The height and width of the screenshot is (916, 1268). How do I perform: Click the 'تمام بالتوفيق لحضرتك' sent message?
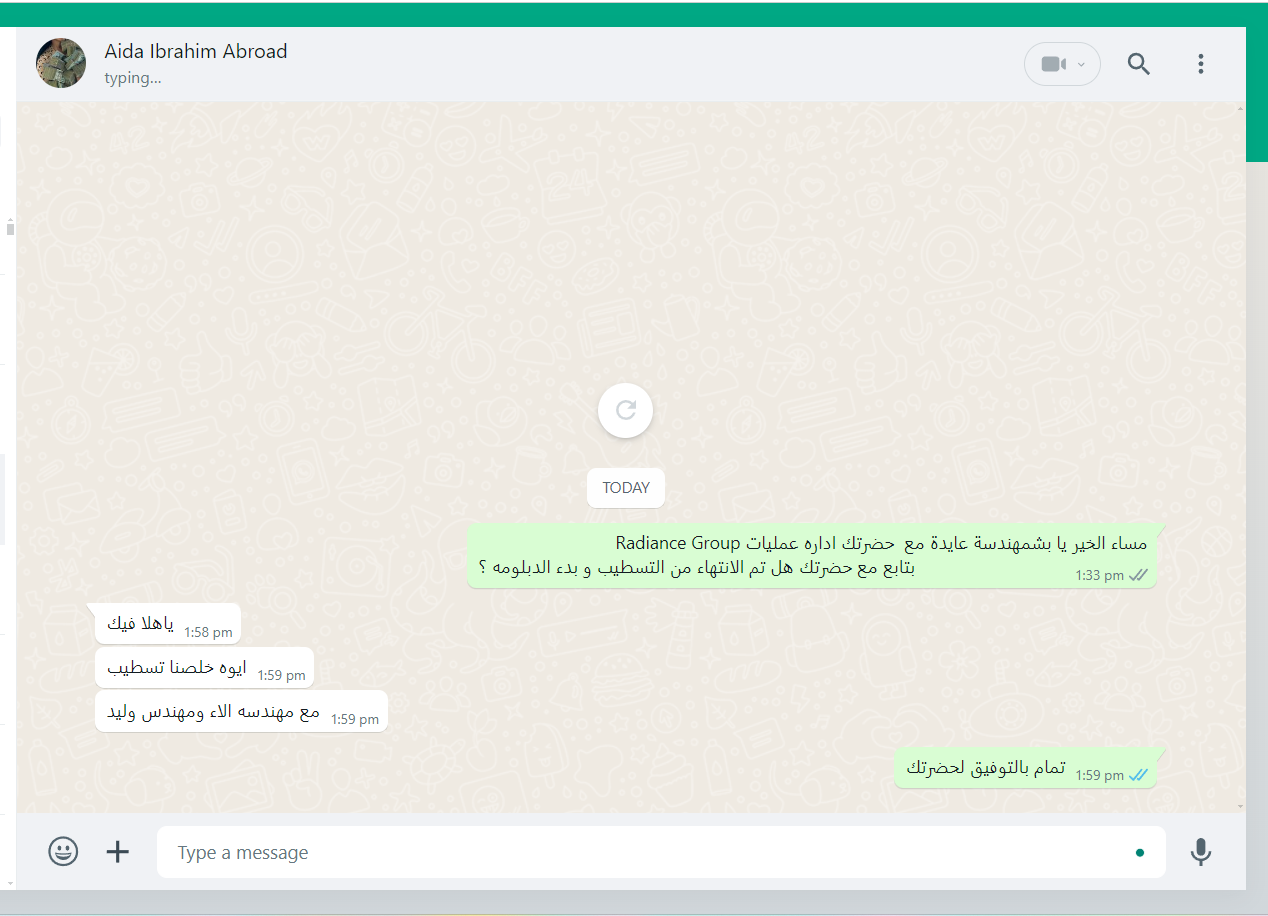pos(1026,767)
